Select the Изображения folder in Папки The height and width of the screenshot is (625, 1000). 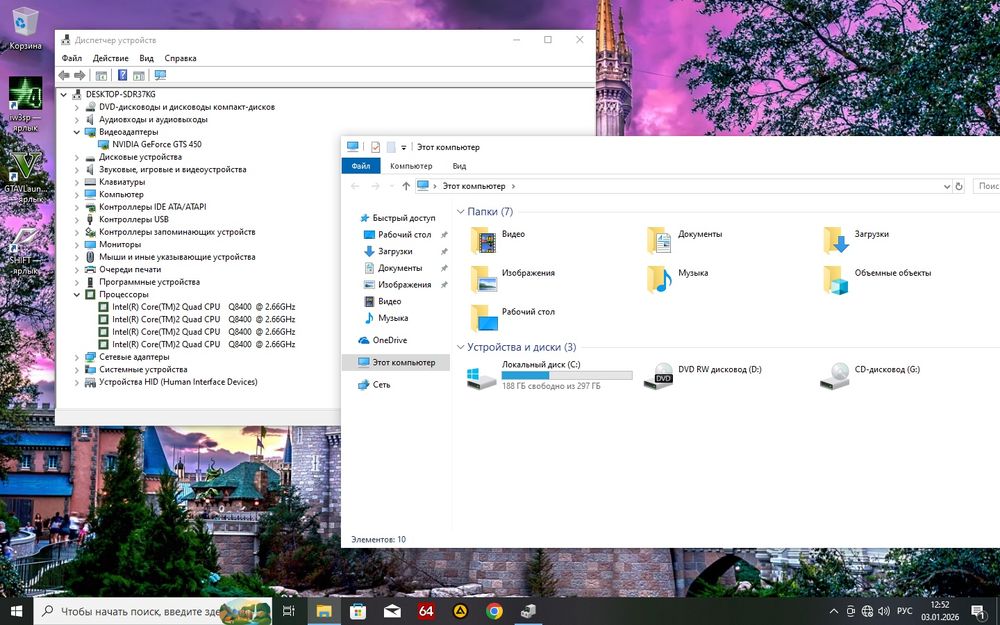pos(513,279)
